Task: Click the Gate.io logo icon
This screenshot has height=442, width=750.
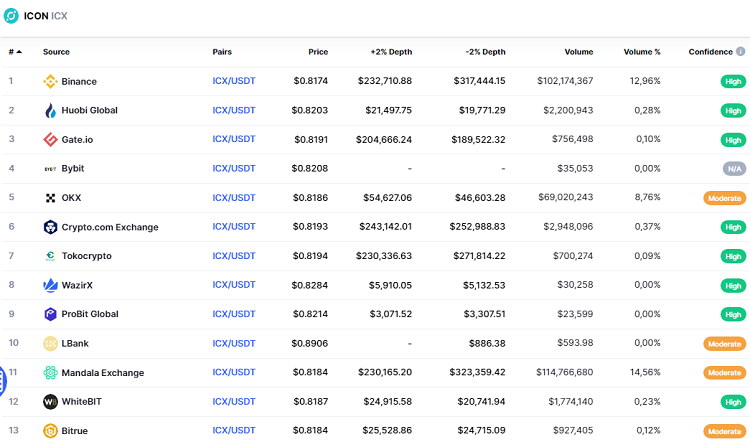Action: [50, 140]
